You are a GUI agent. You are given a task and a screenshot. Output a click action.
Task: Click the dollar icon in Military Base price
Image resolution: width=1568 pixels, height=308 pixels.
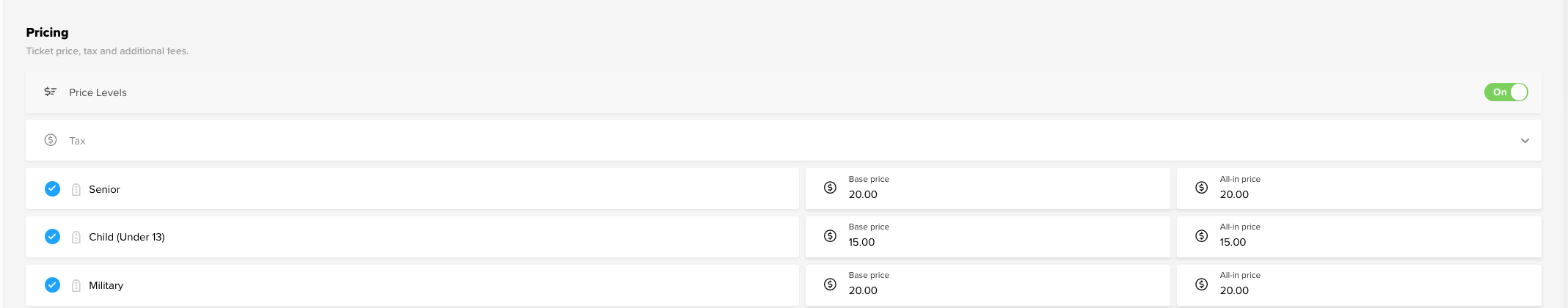pos(830,284)
